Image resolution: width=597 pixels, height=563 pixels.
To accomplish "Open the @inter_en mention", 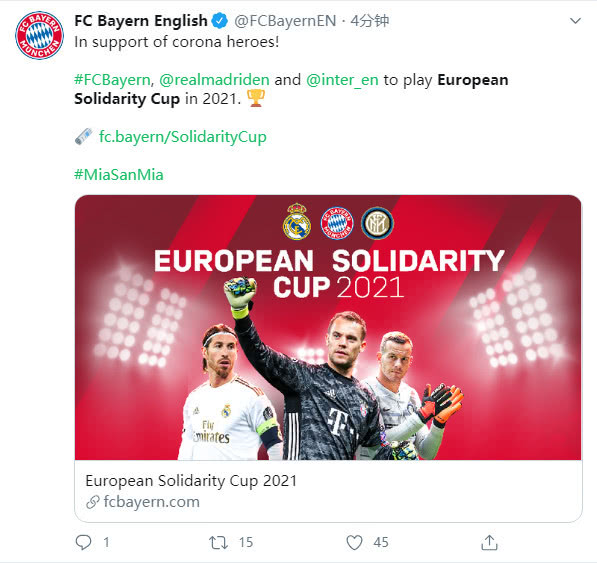I will tap(342, 80).
